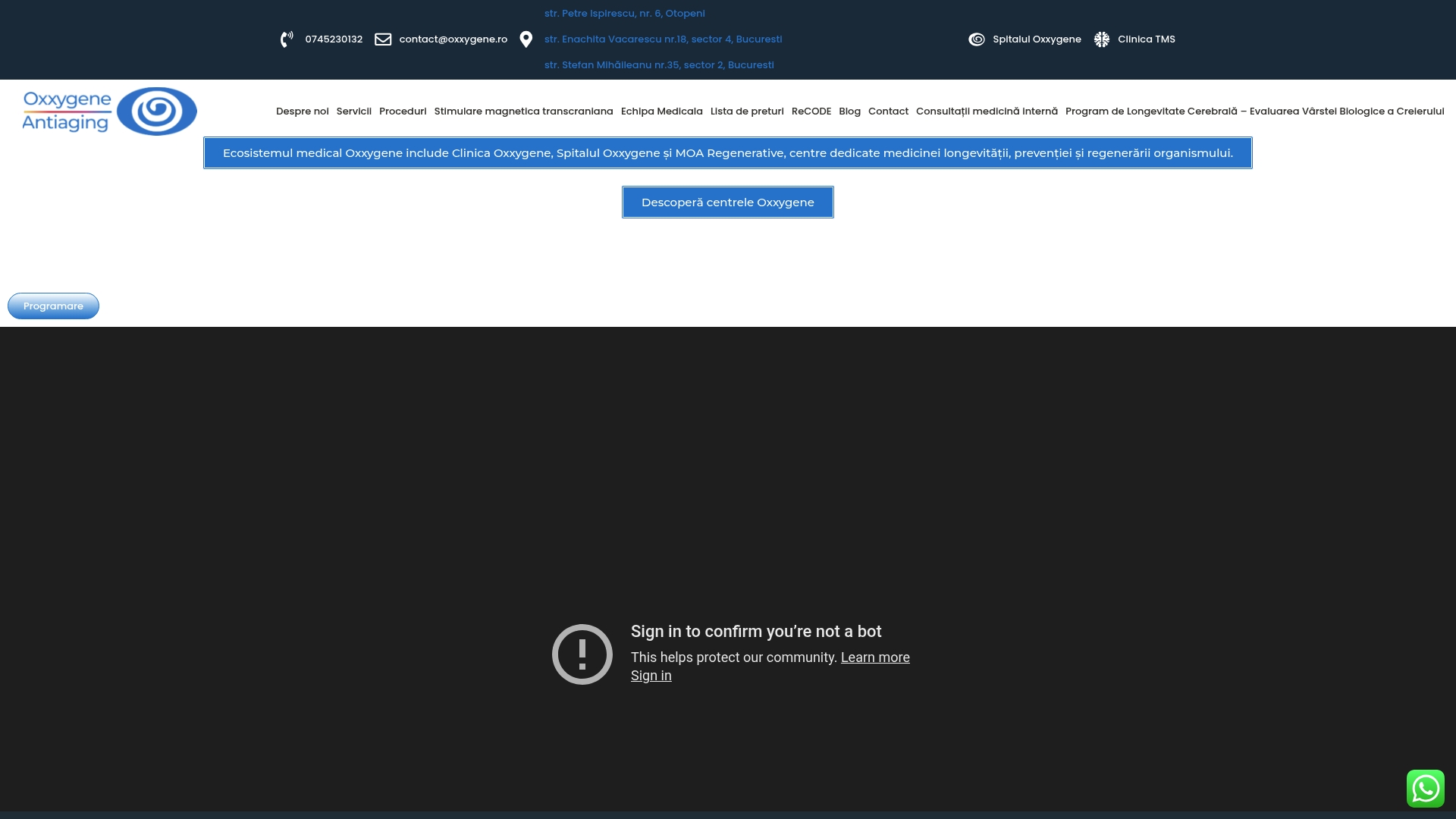Click the Oxxygene Antiaging logo
The image size is (1456, 819).
click(110, 111)
